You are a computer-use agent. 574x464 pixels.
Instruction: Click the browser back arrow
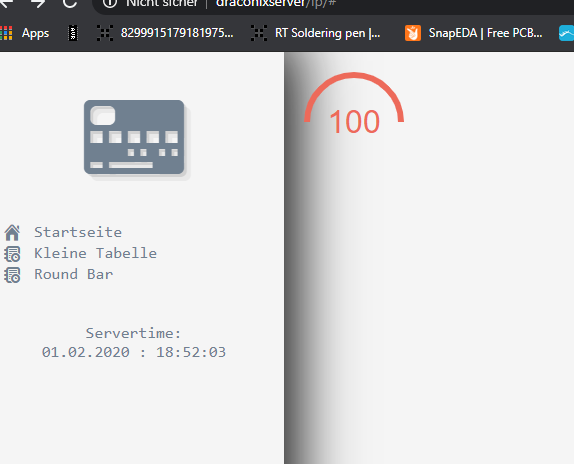(6, 3)
